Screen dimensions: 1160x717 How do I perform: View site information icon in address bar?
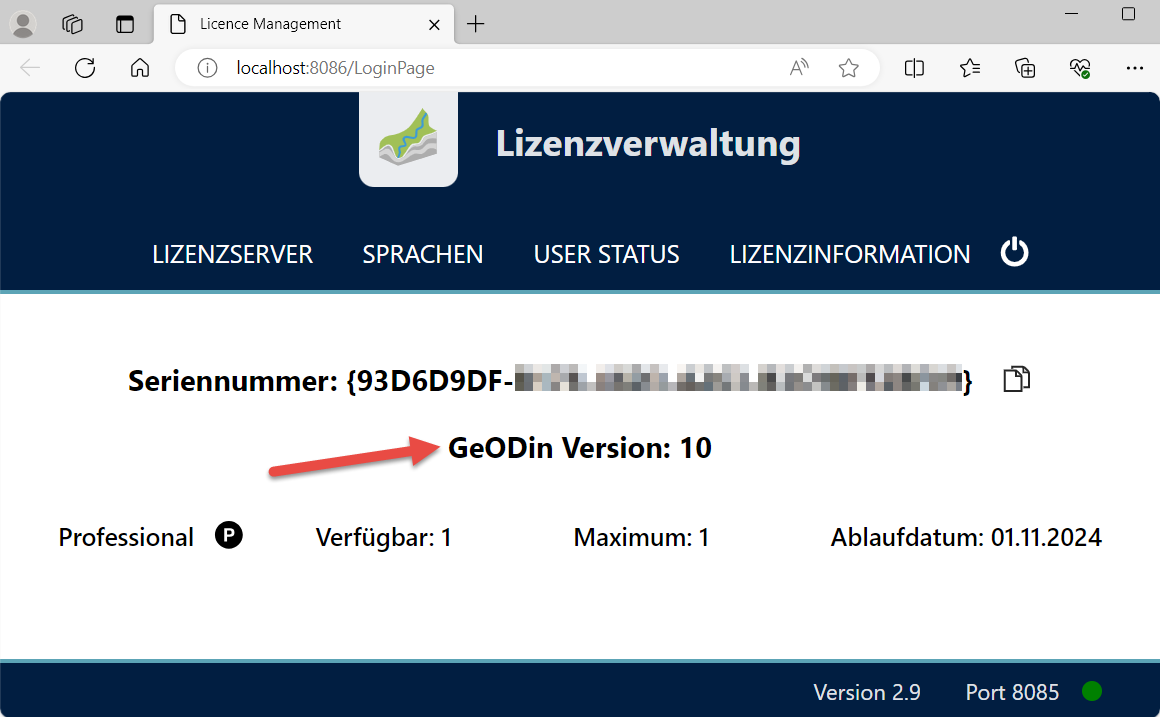point(207,68)
